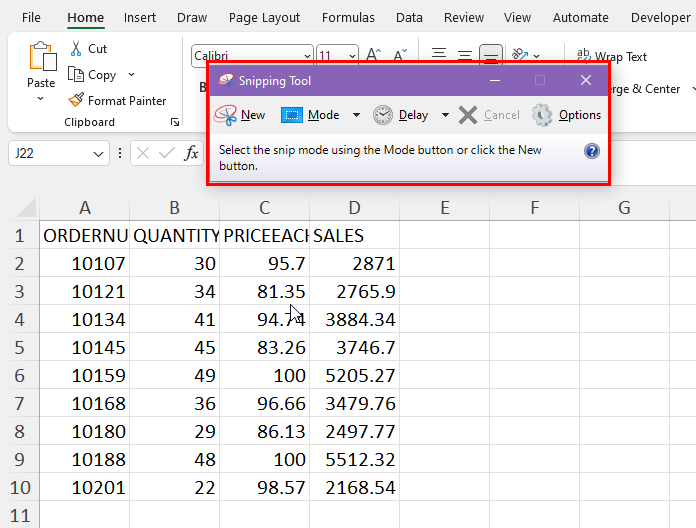Select cell containing ORDERNU header
The width and height of the screenshot is (696, 528).
(x=85, y=235)
